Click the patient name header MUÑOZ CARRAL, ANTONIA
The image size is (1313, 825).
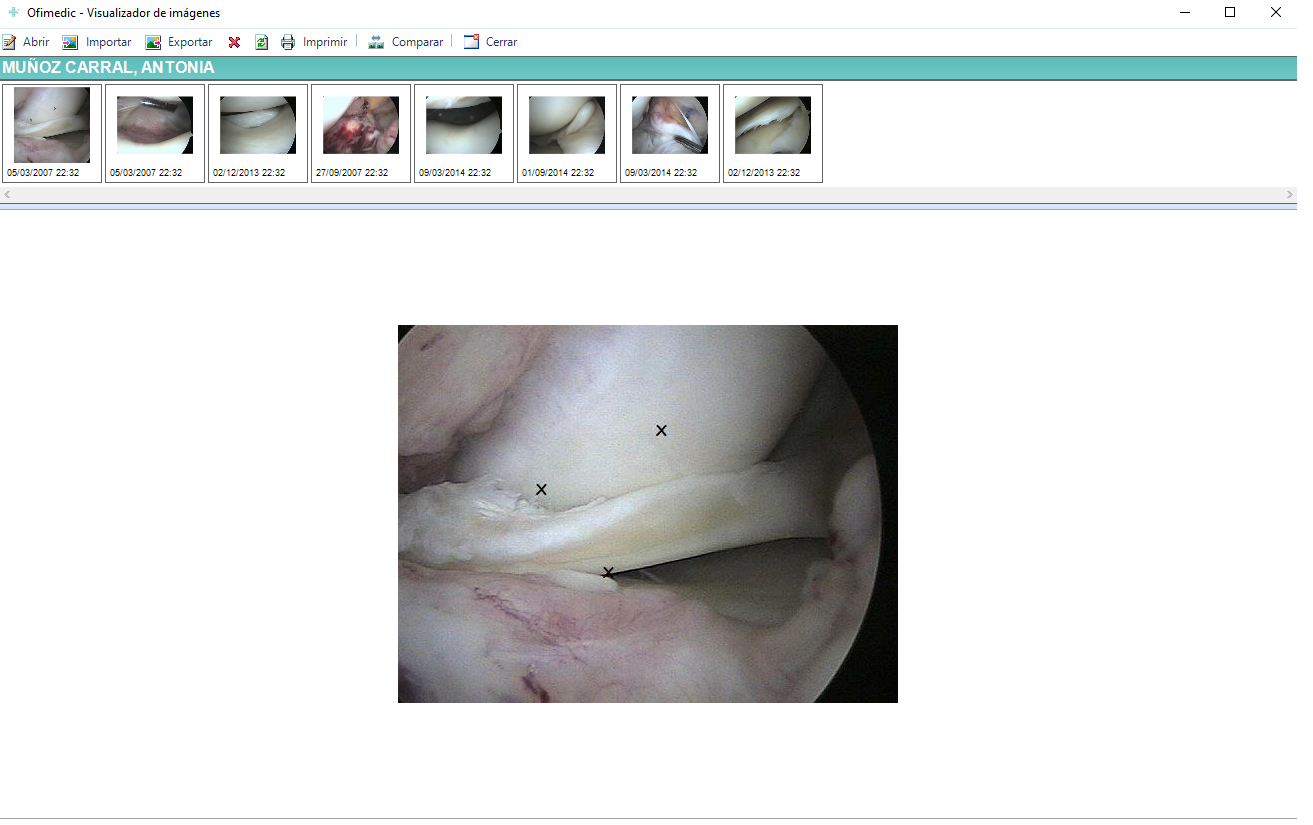[x=108, y=68]
